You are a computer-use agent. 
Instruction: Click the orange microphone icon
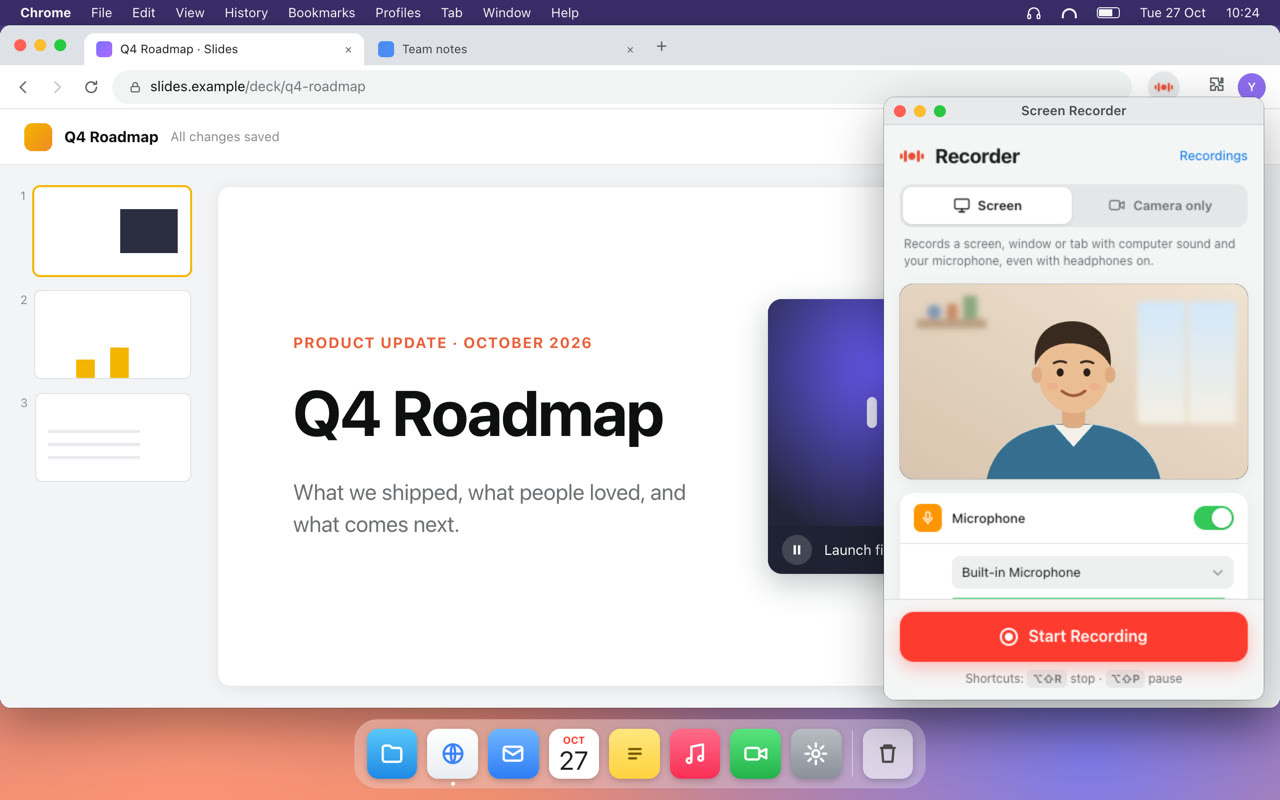(928, 518)
